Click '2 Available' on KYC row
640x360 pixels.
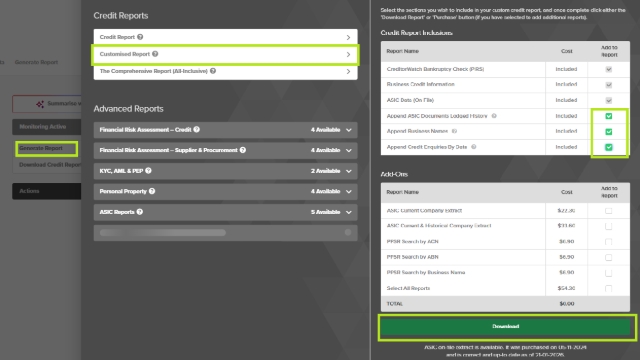click(325, 171)
